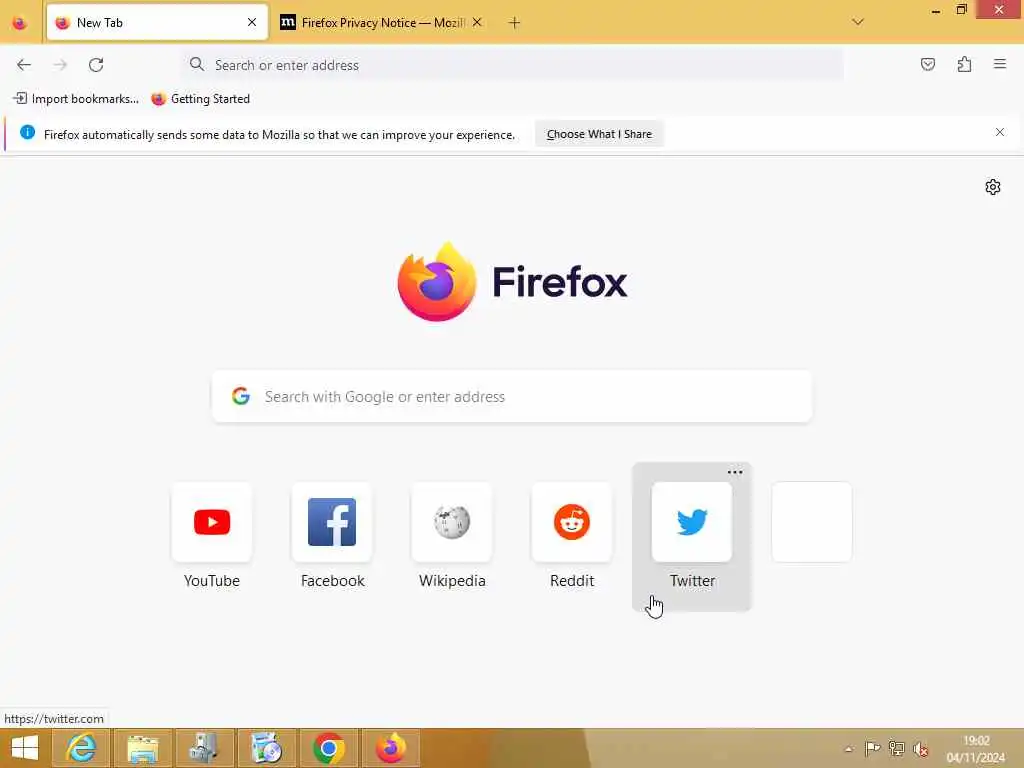Viewport: 1024px width, 768px height.
Task: Open the Windows Start button
Action: 24,748
